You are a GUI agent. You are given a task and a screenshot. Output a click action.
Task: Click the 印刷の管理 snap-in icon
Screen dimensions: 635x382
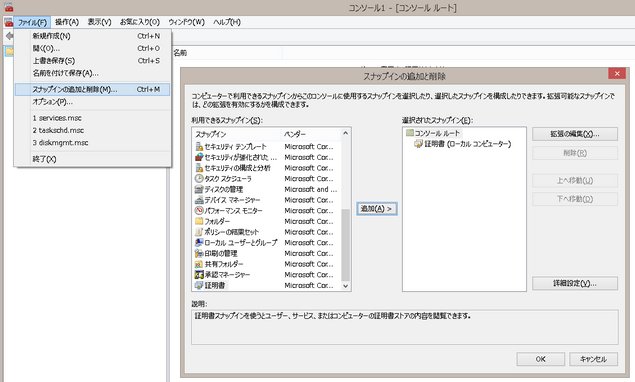[199, 253]
